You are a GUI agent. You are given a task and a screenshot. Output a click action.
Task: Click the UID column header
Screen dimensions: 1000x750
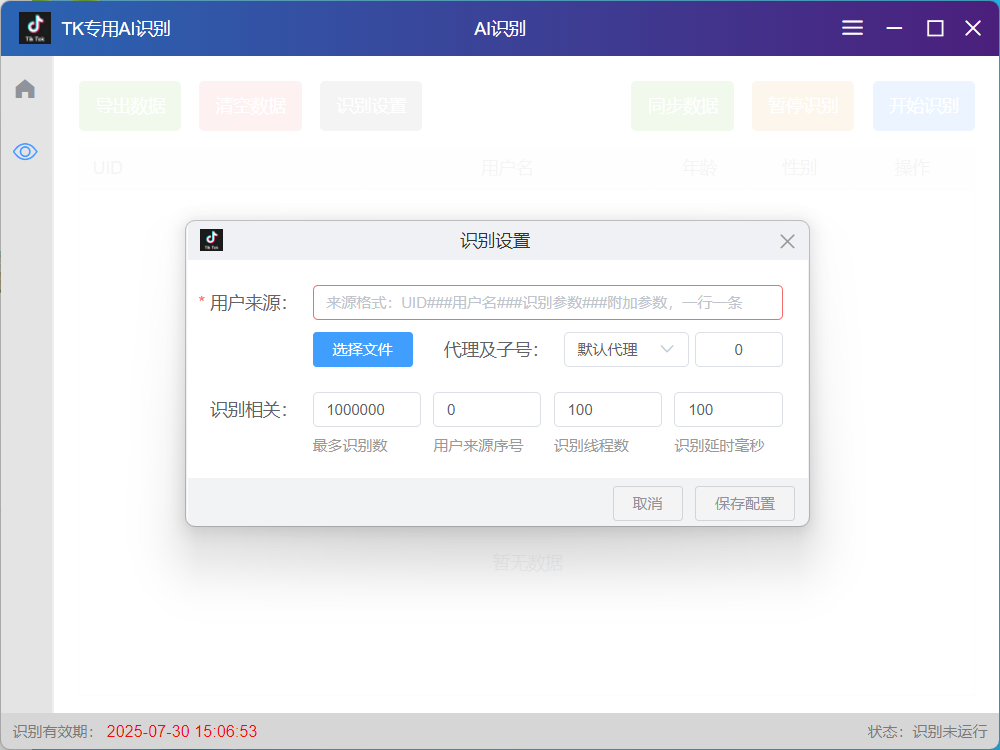[x=107, y=168]
